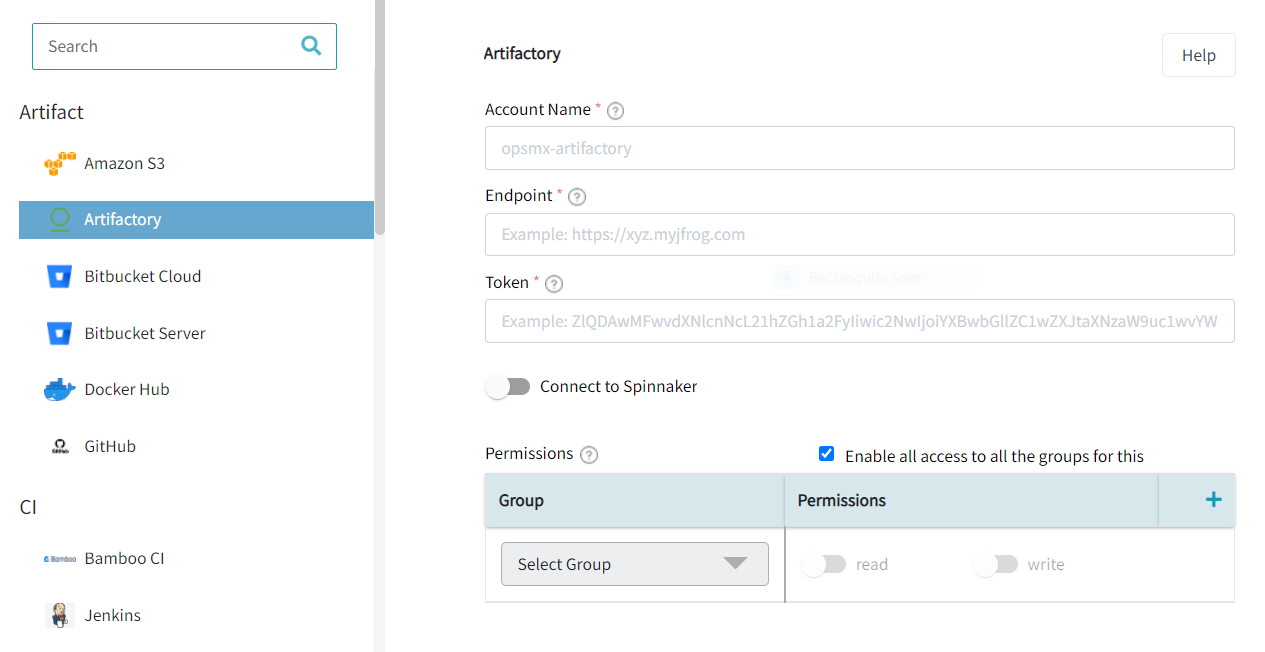Open the Bamboo CI integration

(x=60, y=558)
